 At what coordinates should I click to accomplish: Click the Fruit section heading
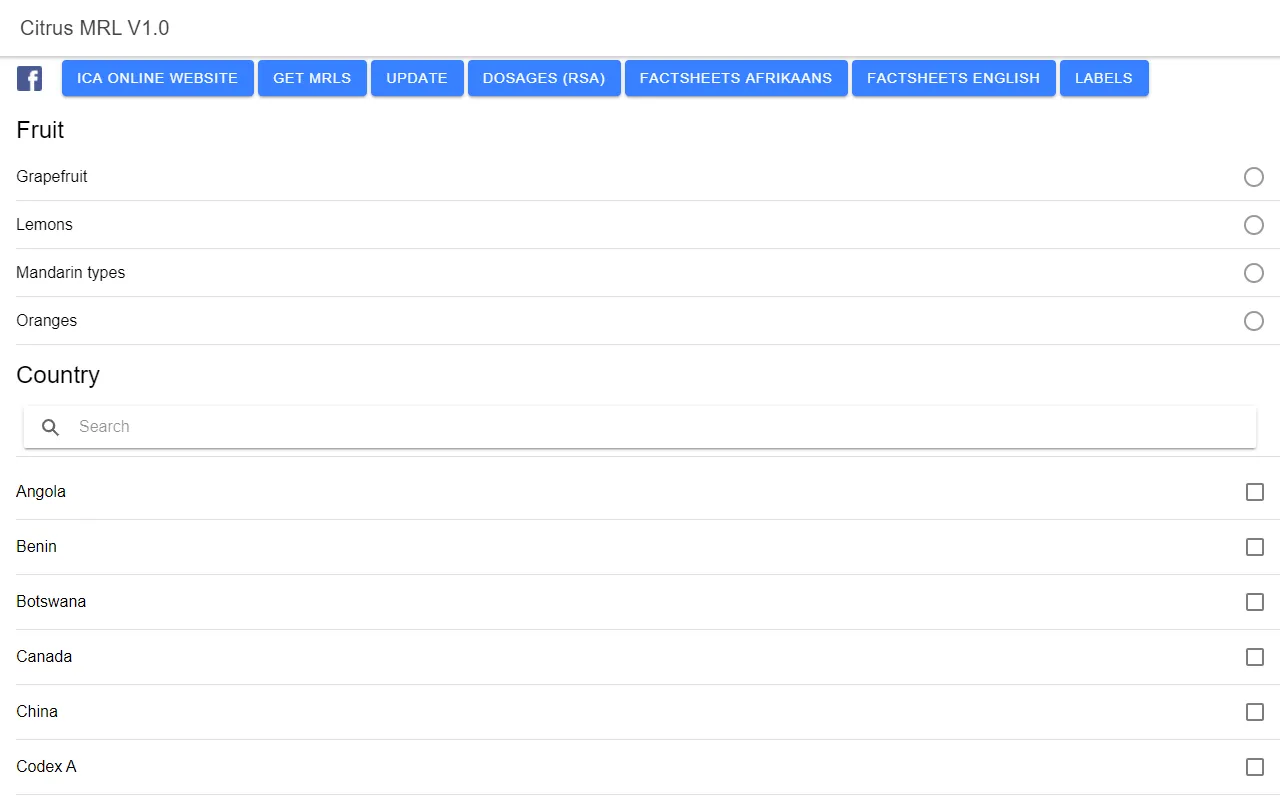(x=40, y=130)
